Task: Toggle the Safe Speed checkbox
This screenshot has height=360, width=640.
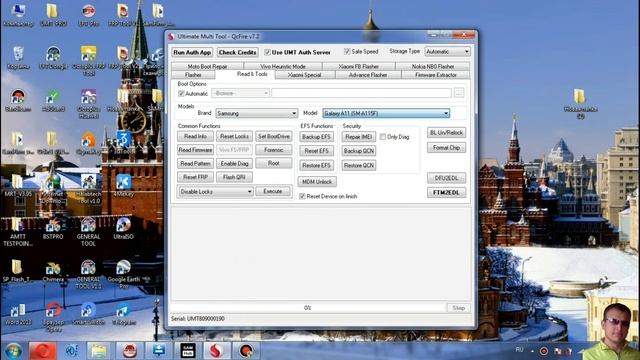Action: pyautogui.click(x=347, y=51)
